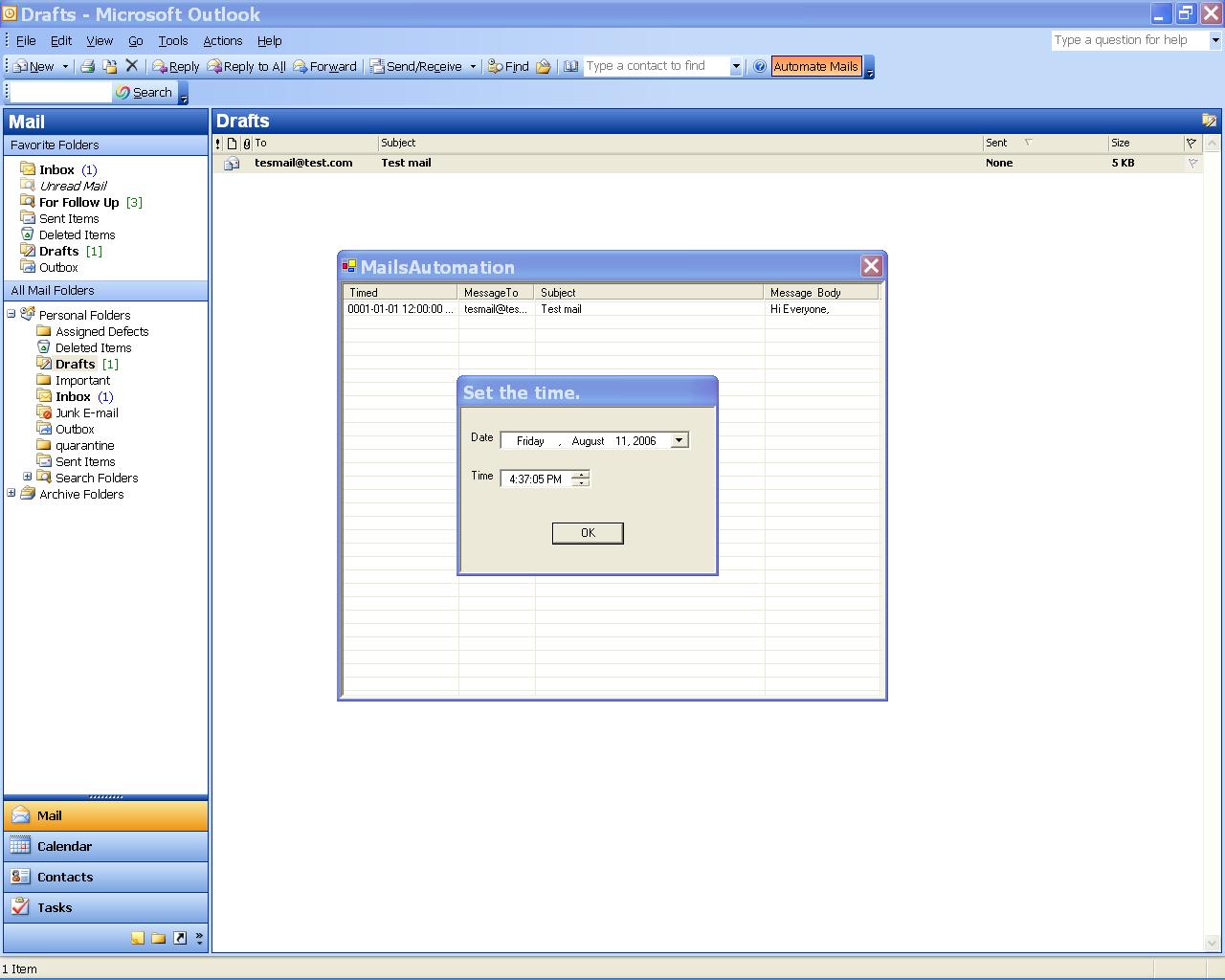
Task: Select Sent Items in Favorite Folders
Action: tap(69, 218)
